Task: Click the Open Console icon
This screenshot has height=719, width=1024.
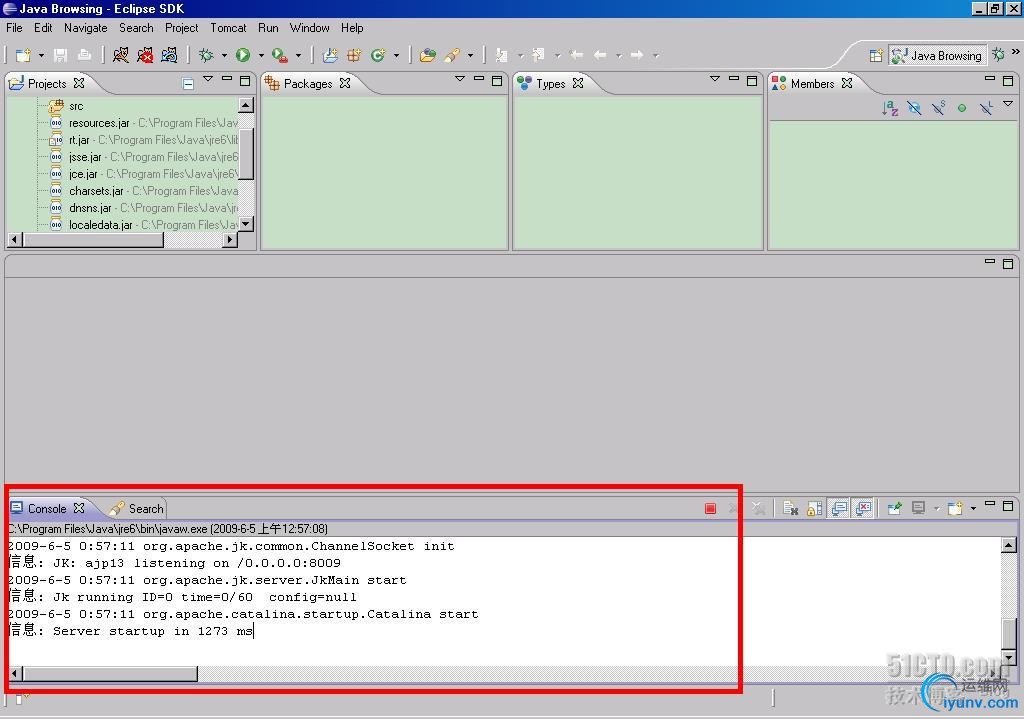Action: click(955, 508)
